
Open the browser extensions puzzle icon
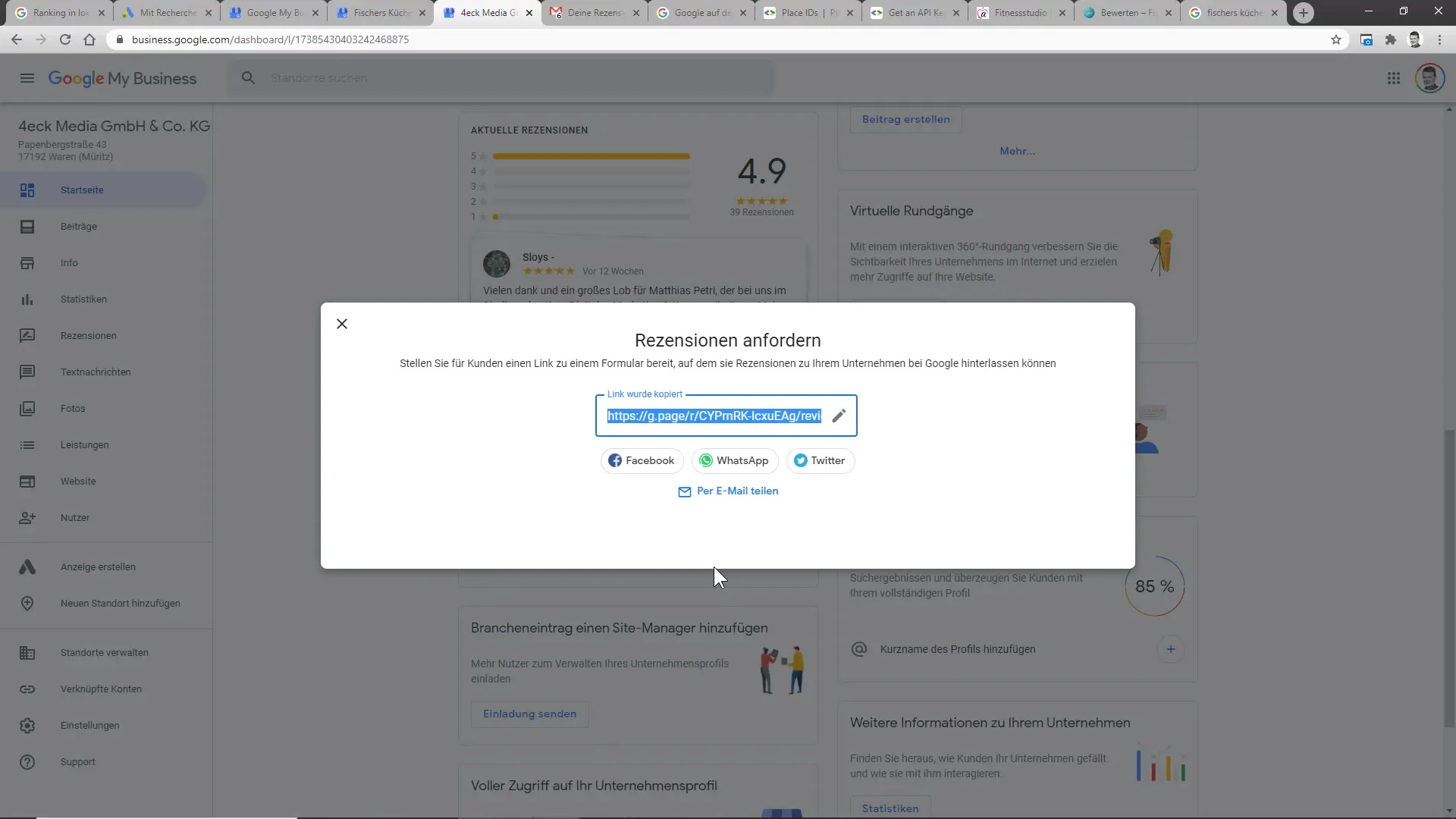1390,39
